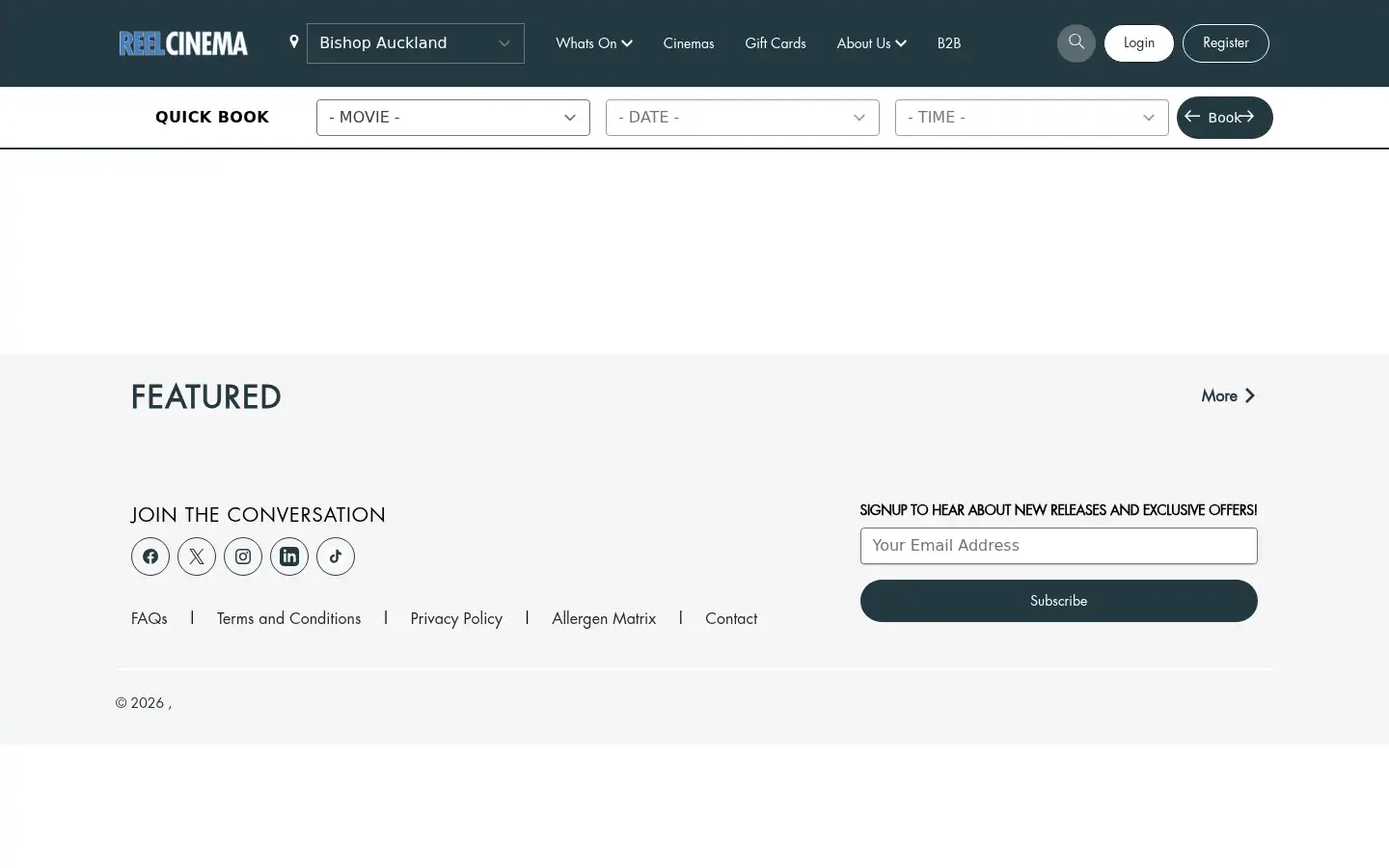1389x868 pixels.
Task: Click the Reel Cinema logo
Action: point(183,43)
